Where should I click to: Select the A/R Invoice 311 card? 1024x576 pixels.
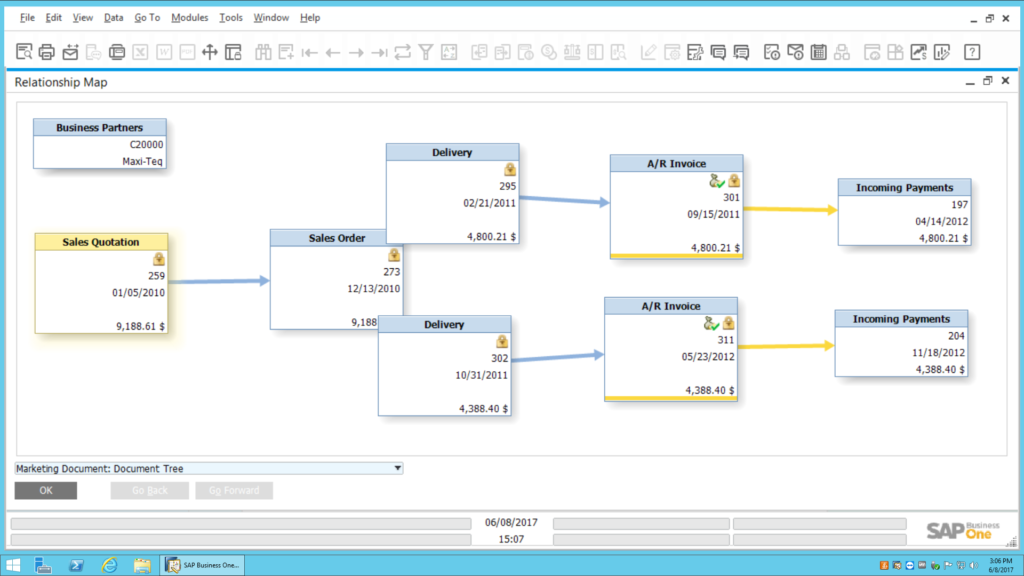coord(670,350)
